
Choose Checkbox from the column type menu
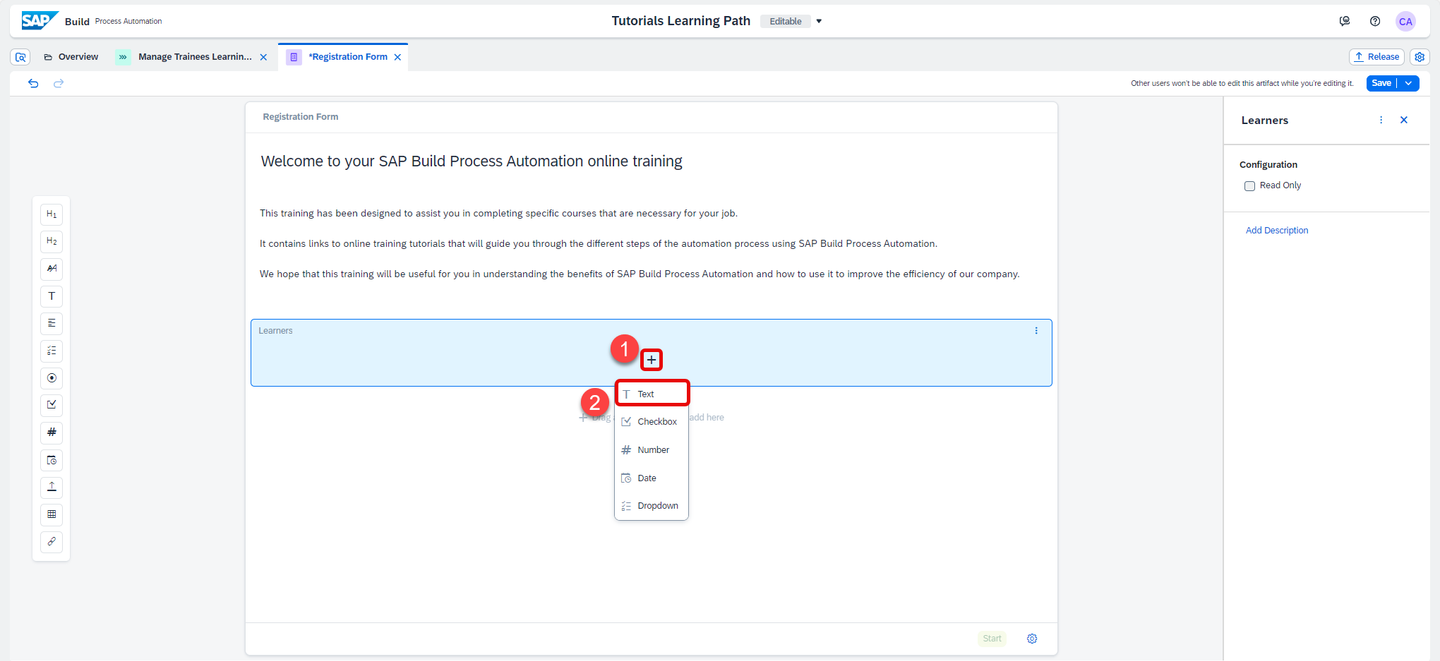click(652, 422)
